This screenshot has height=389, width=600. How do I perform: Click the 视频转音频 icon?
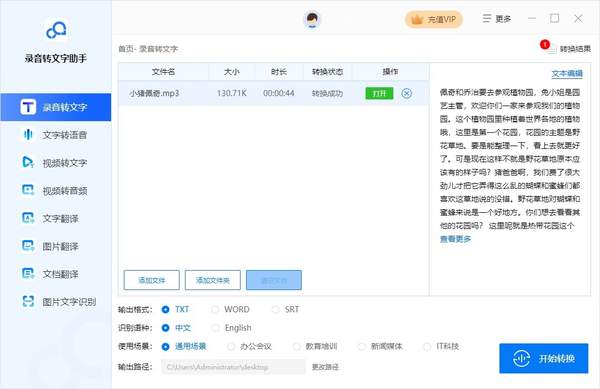pyautogui.click(x=28, y=190)
